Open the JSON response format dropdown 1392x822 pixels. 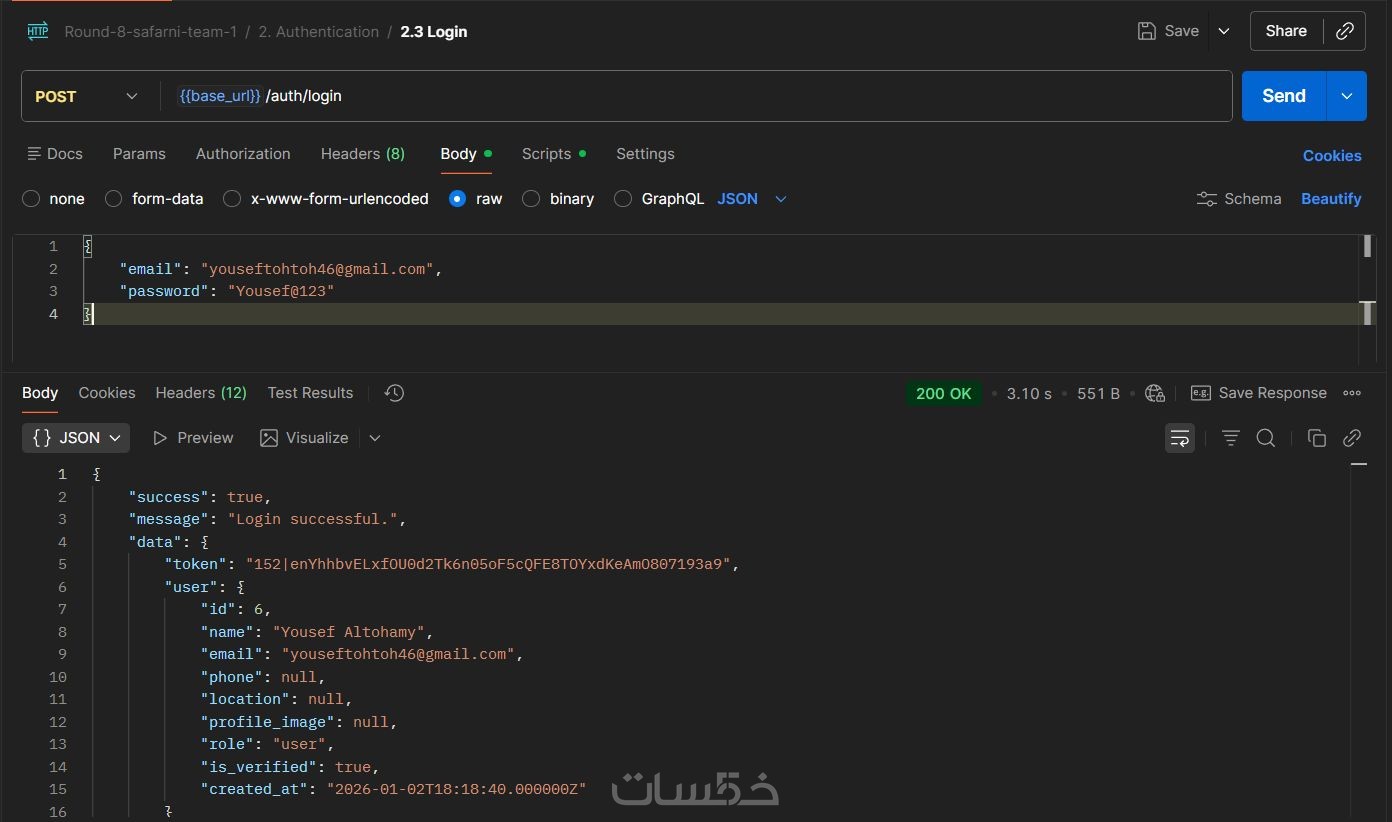click(76, 438)
